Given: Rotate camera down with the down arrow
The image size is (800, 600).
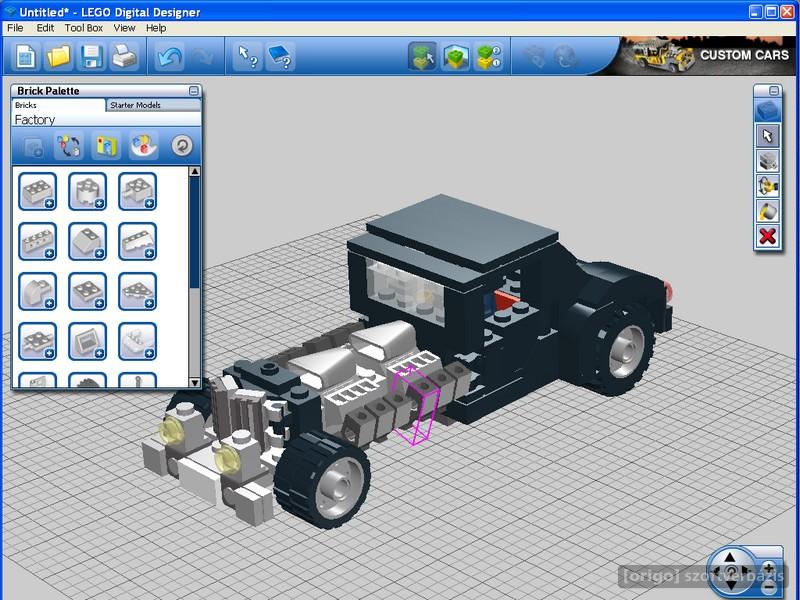Looking at the screenshot, I should [730, 586].
